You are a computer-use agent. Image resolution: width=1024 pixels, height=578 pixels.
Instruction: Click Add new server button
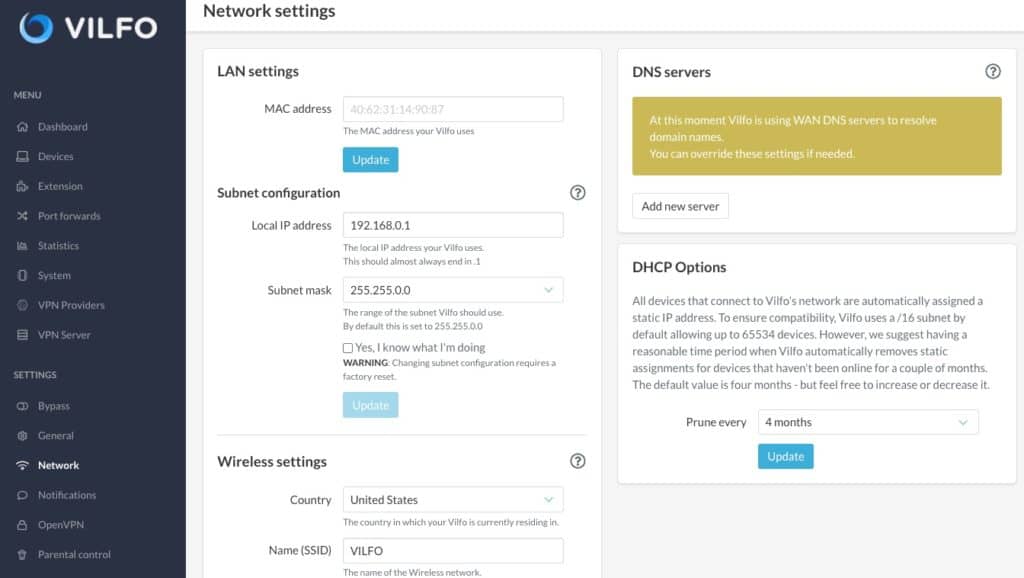click(680, 206)
